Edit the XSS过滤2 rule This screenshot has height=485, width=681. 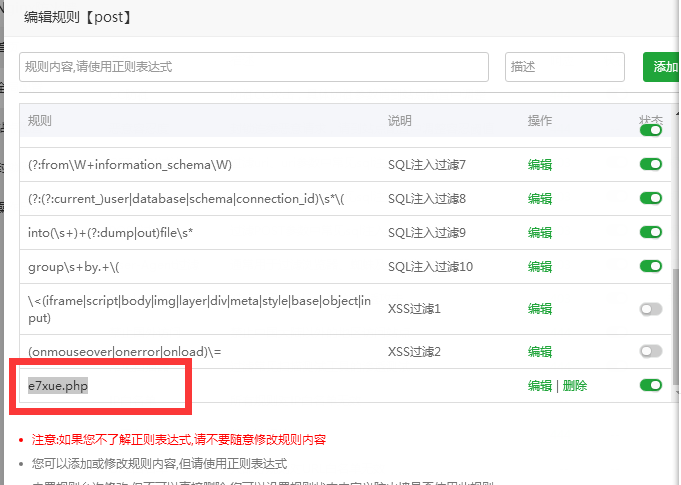tap(540, 351)
